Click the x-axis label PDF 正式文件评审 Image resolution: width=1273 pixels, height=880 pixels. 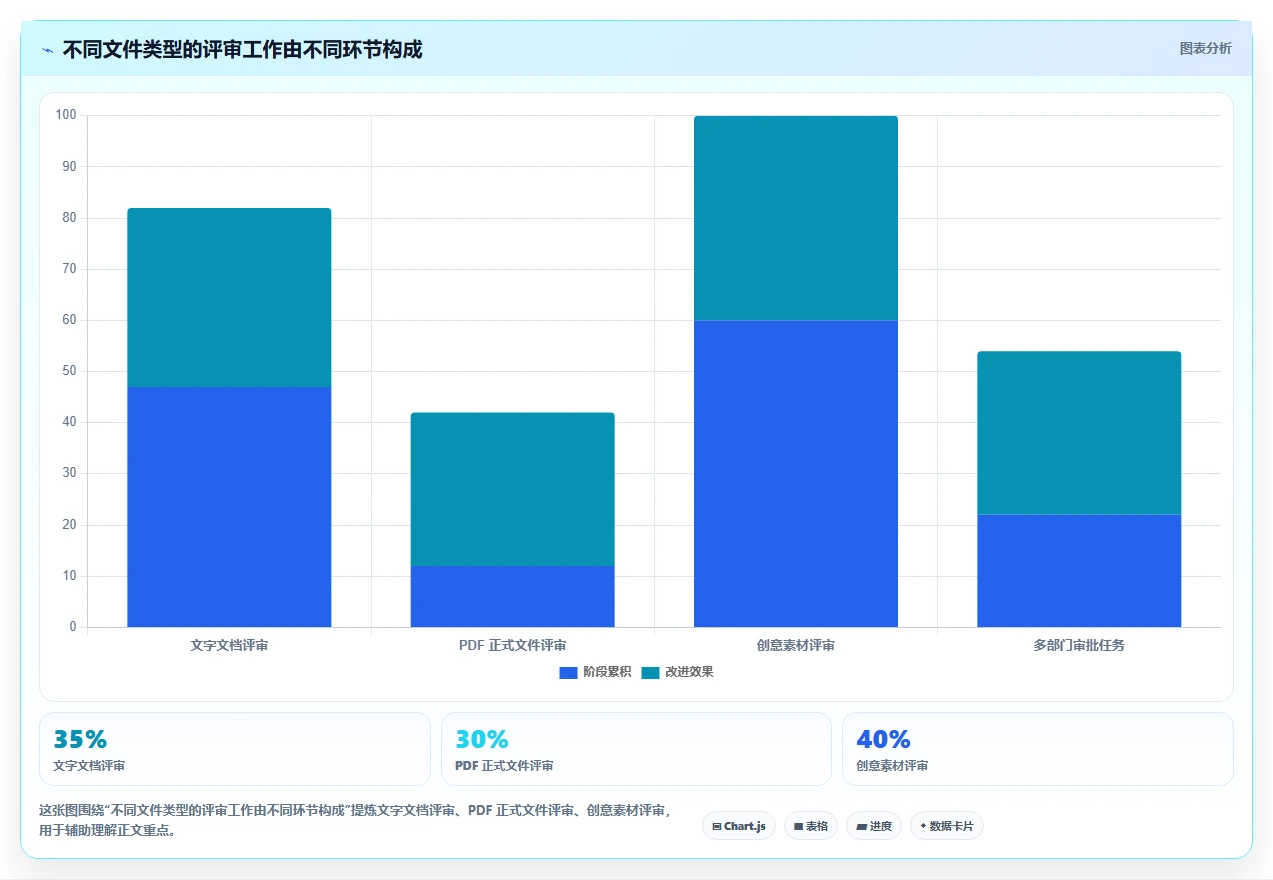tap(512, 645)
